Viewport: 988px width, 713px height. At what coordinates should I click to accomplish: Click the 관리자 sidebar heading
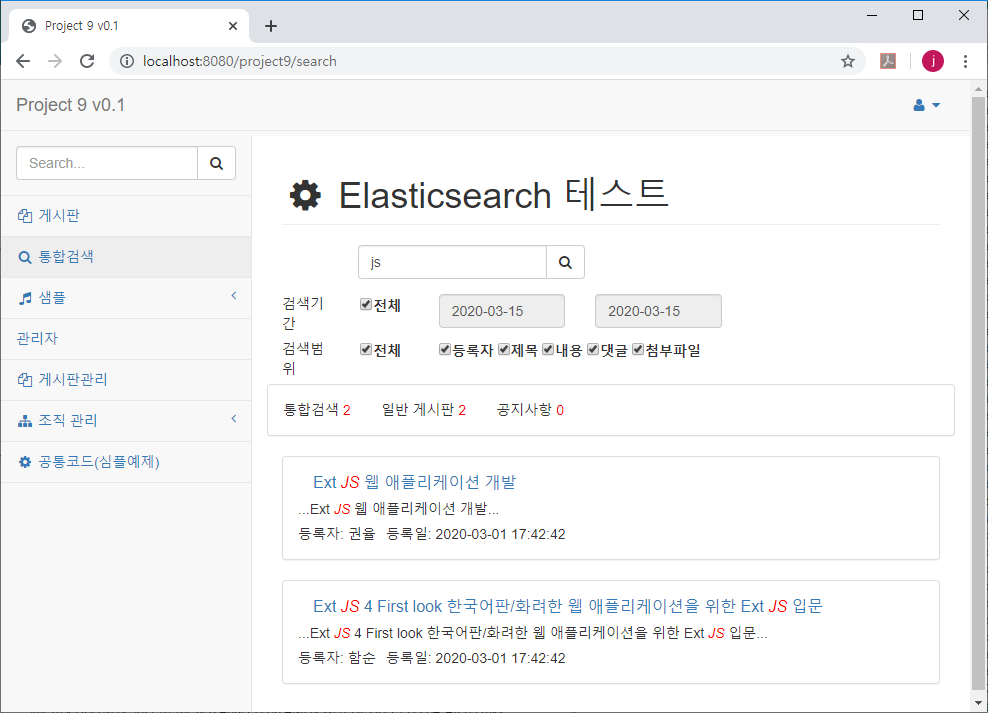[37, 338]
